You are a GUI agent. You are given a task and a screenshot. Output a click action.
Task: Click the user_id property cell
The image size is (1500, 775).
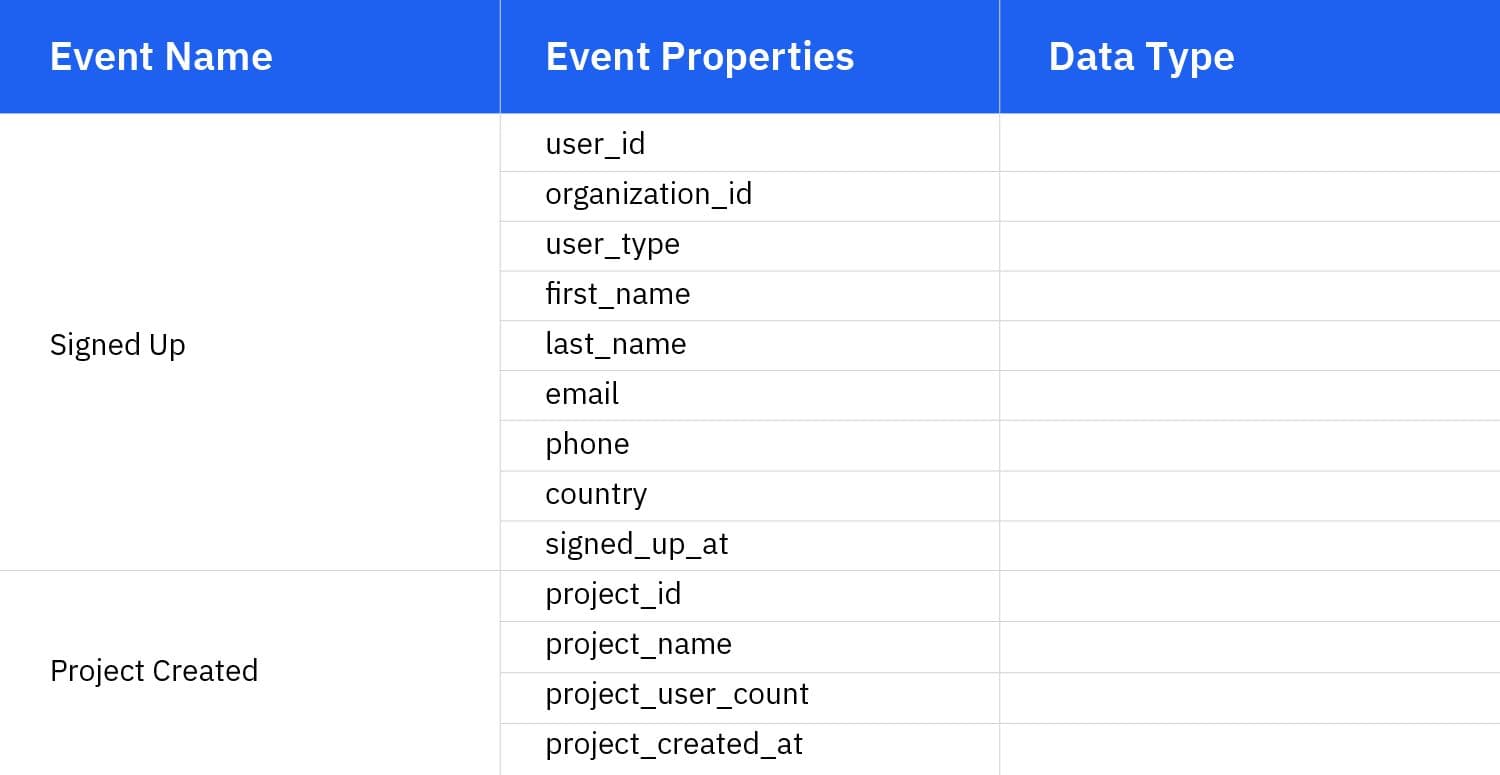(x=595, y=144)
